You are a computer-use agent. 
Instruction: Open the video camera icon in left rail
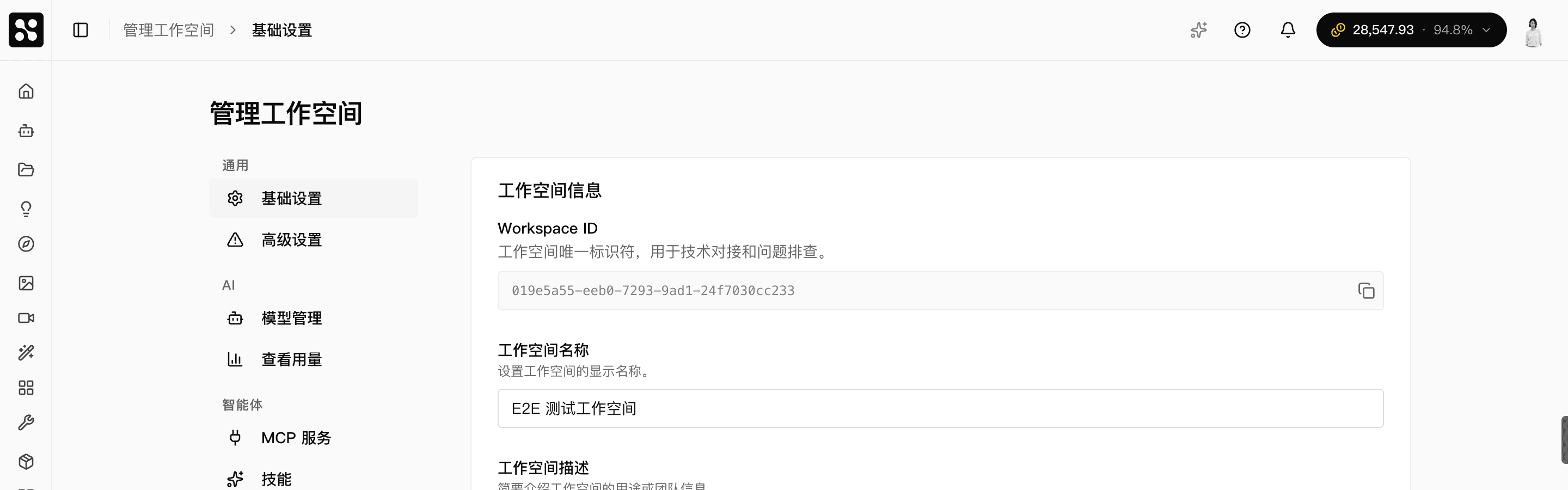[26, 318]
